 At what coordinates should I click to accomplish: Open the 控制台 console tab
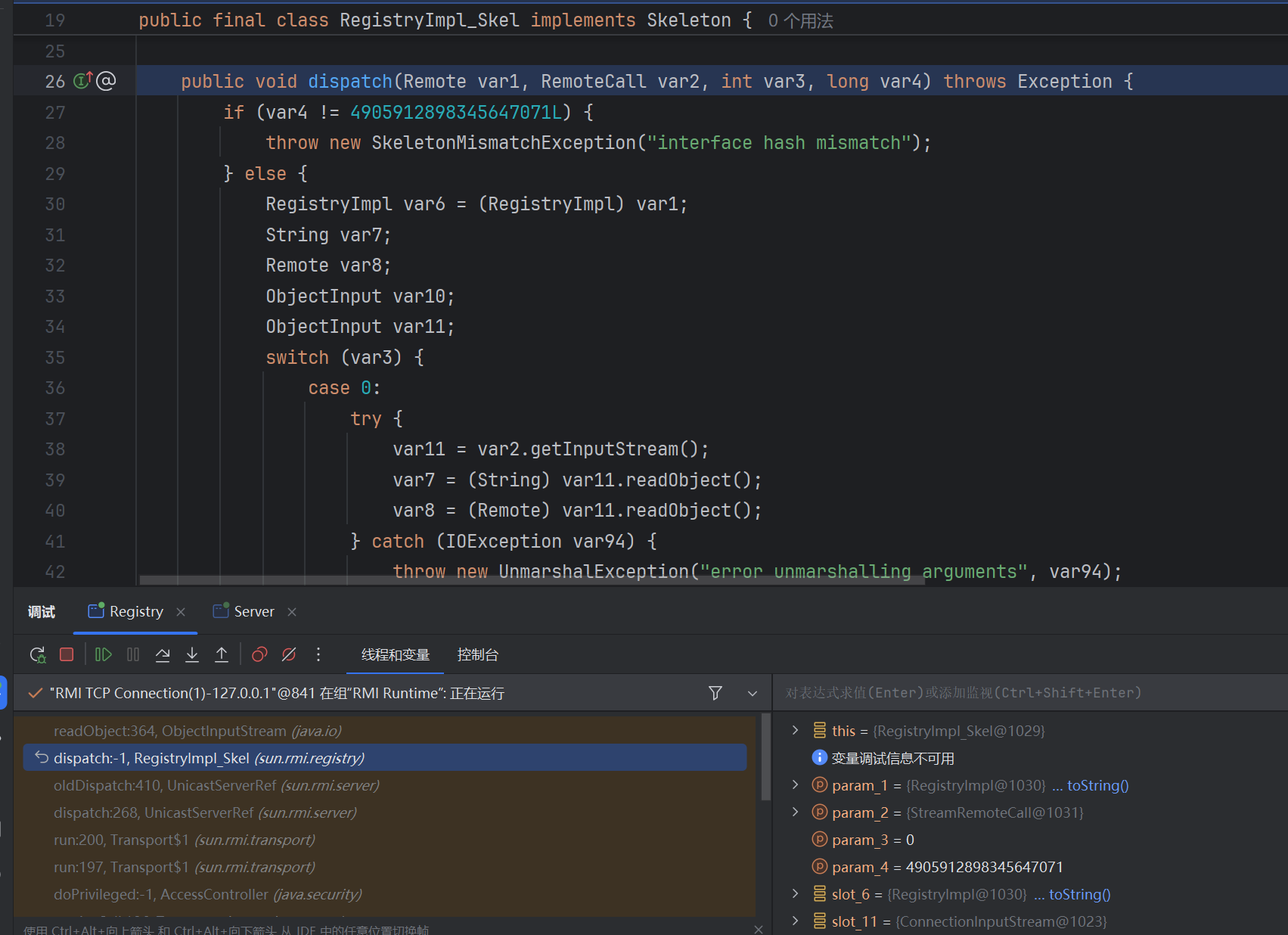coord(477,654)
